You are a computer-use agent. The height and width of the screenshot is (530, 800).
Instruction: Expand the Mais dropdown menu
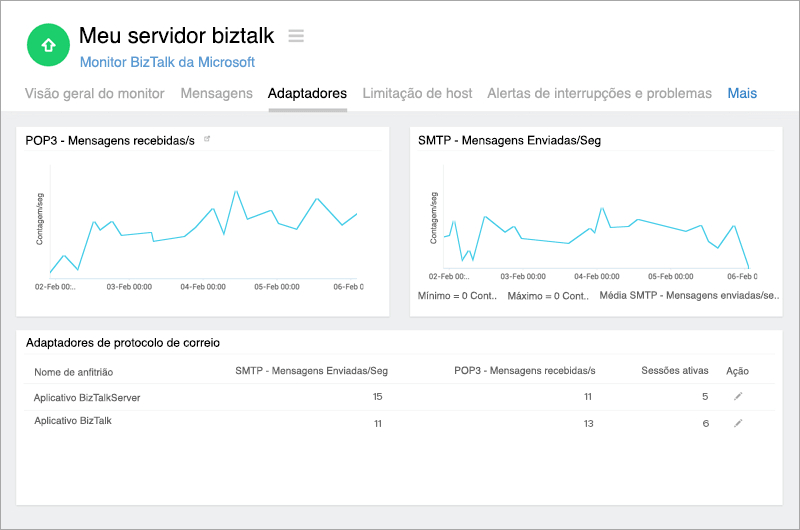click(742, 93)
